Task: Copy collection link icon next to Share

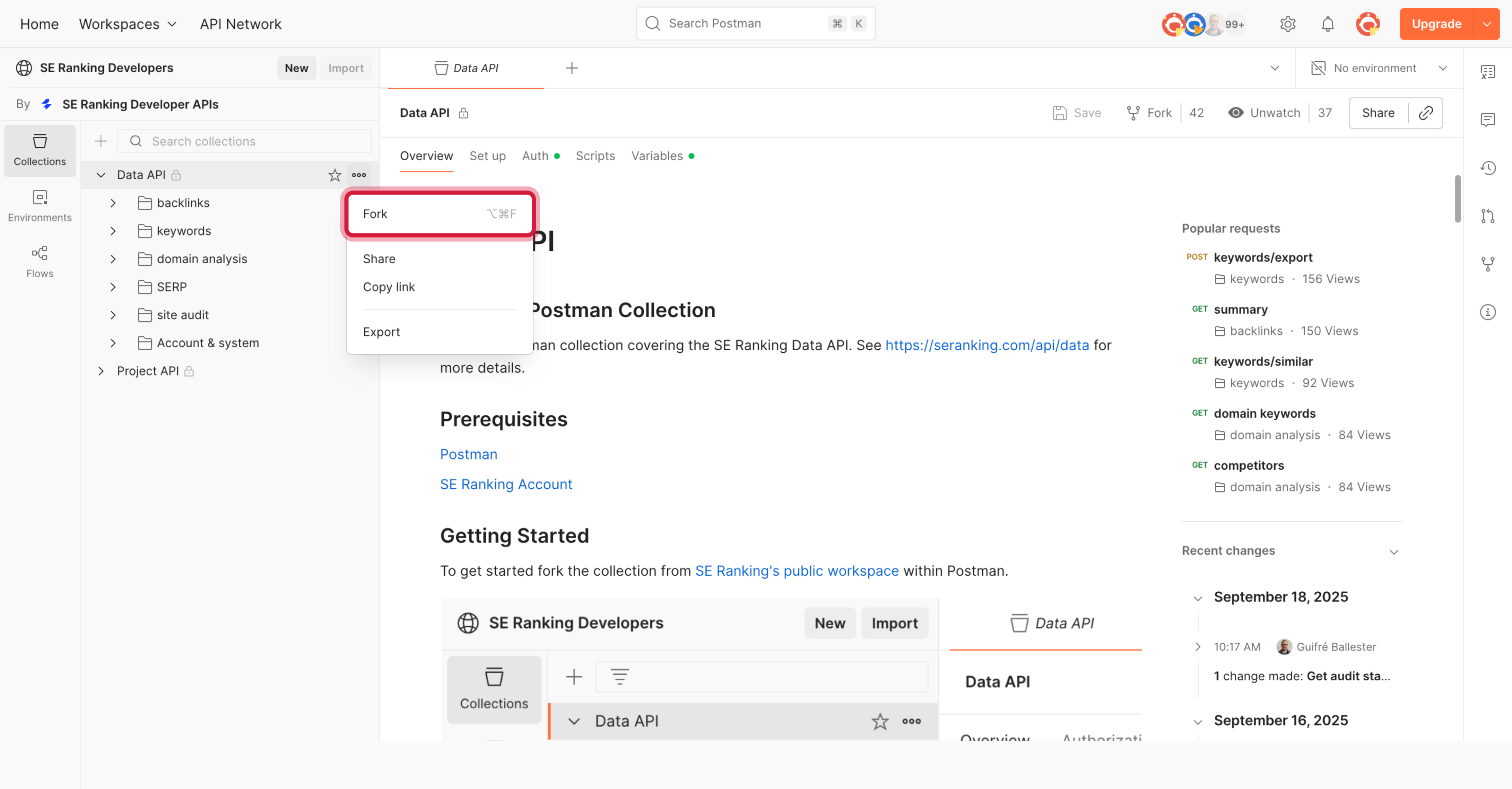Action: [x=1426, y=113]
